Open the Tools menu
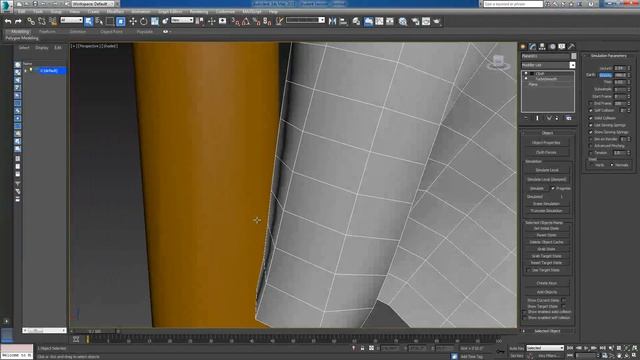Image resolution: width=640 pixels, height=360 pixels. click(x=38, y=12)
